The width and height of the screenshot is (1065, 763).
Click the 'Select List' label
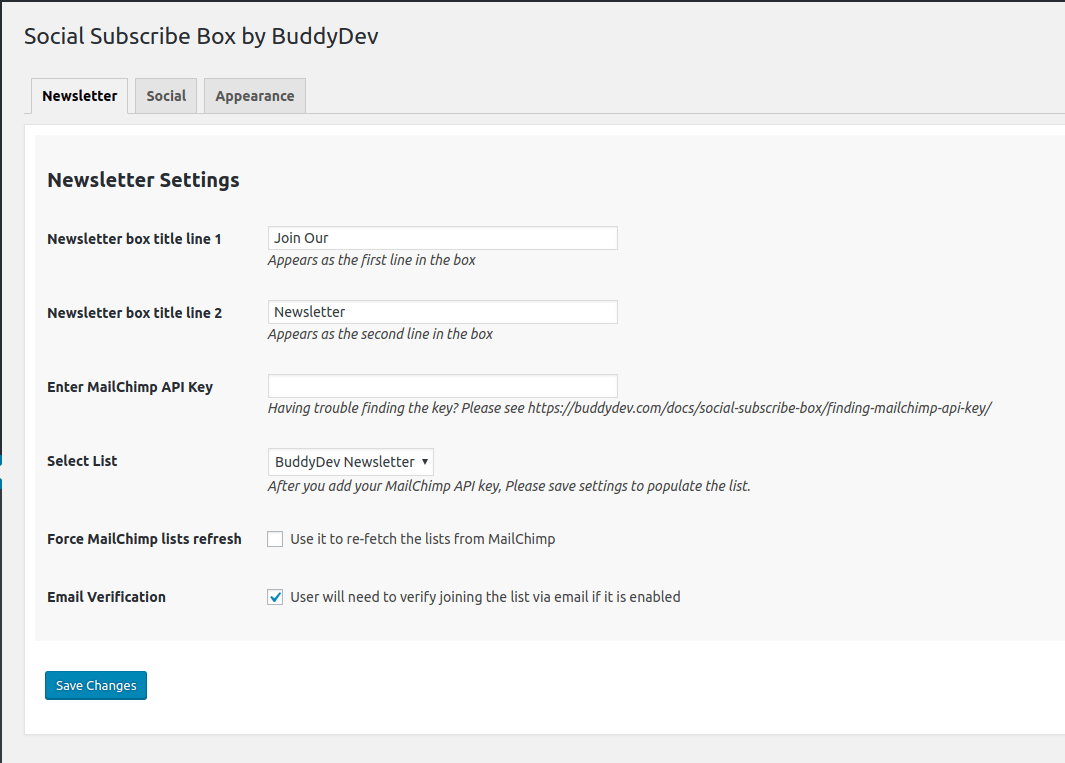[x=82, y=461]
